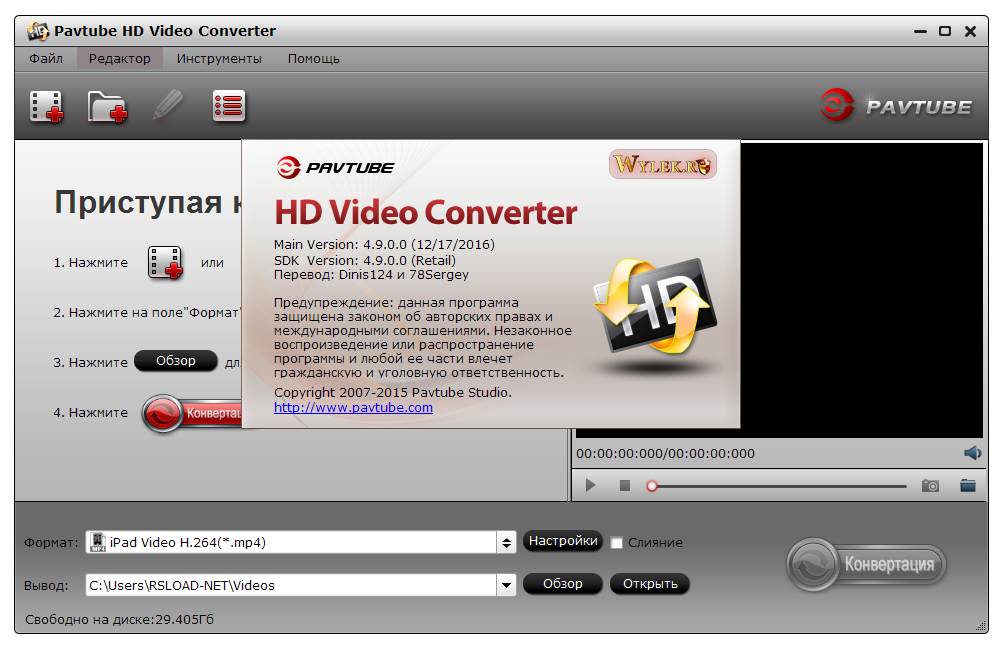Expand the Вывод output path dropdown
The height and width of the screenshot is (646, 1003).
[507, 585]
